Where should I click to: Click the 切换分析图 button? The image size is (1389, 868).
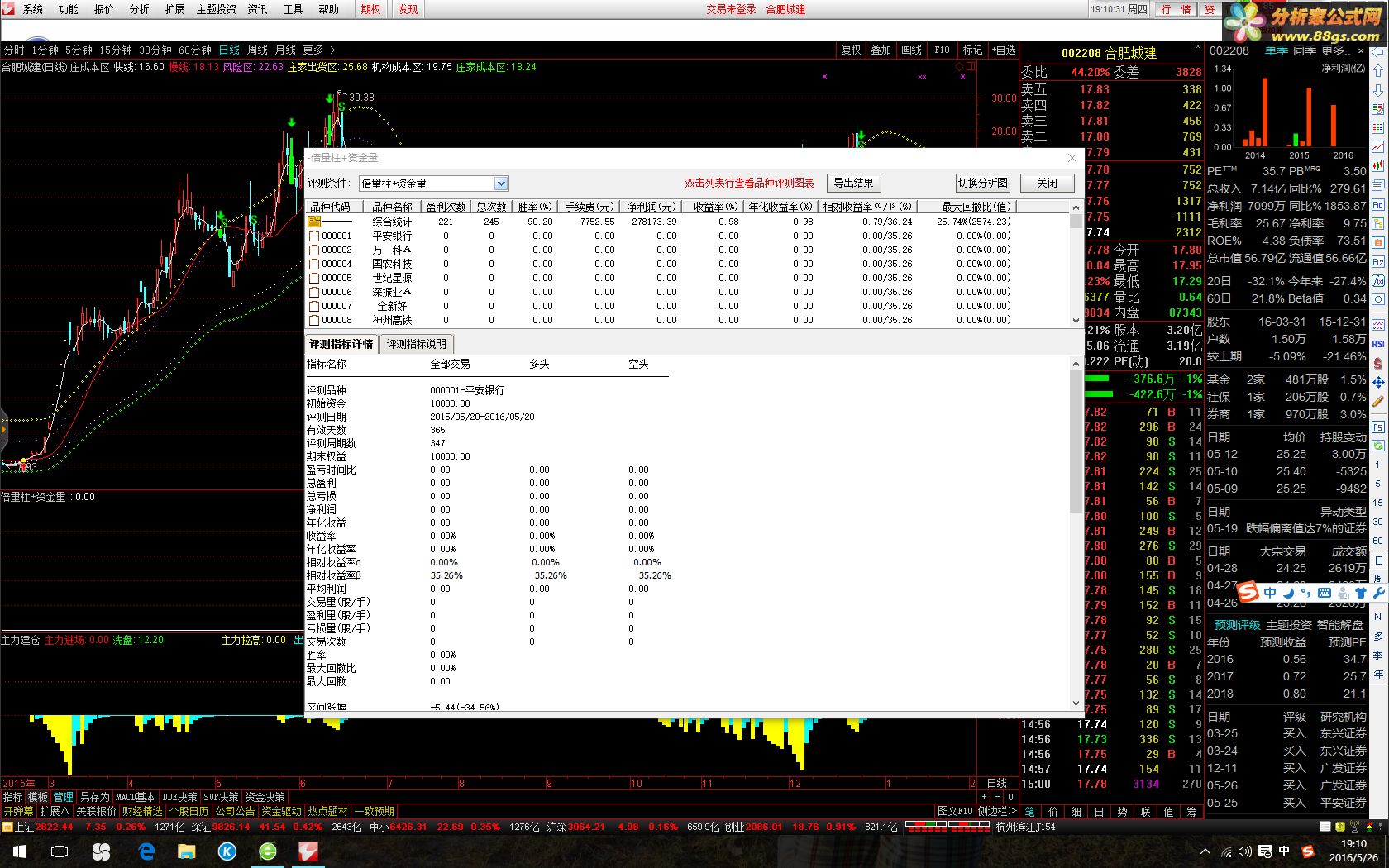982,183
